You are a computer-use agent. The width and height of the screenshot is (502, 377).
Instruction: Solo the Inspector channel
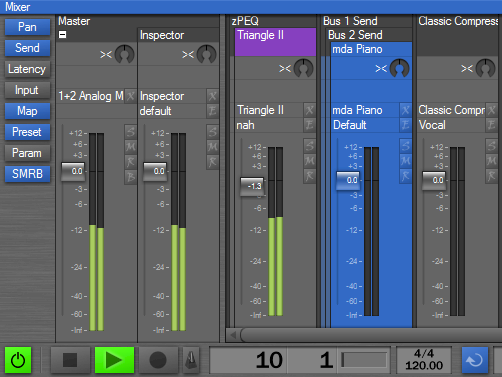[x=212, y=132]
